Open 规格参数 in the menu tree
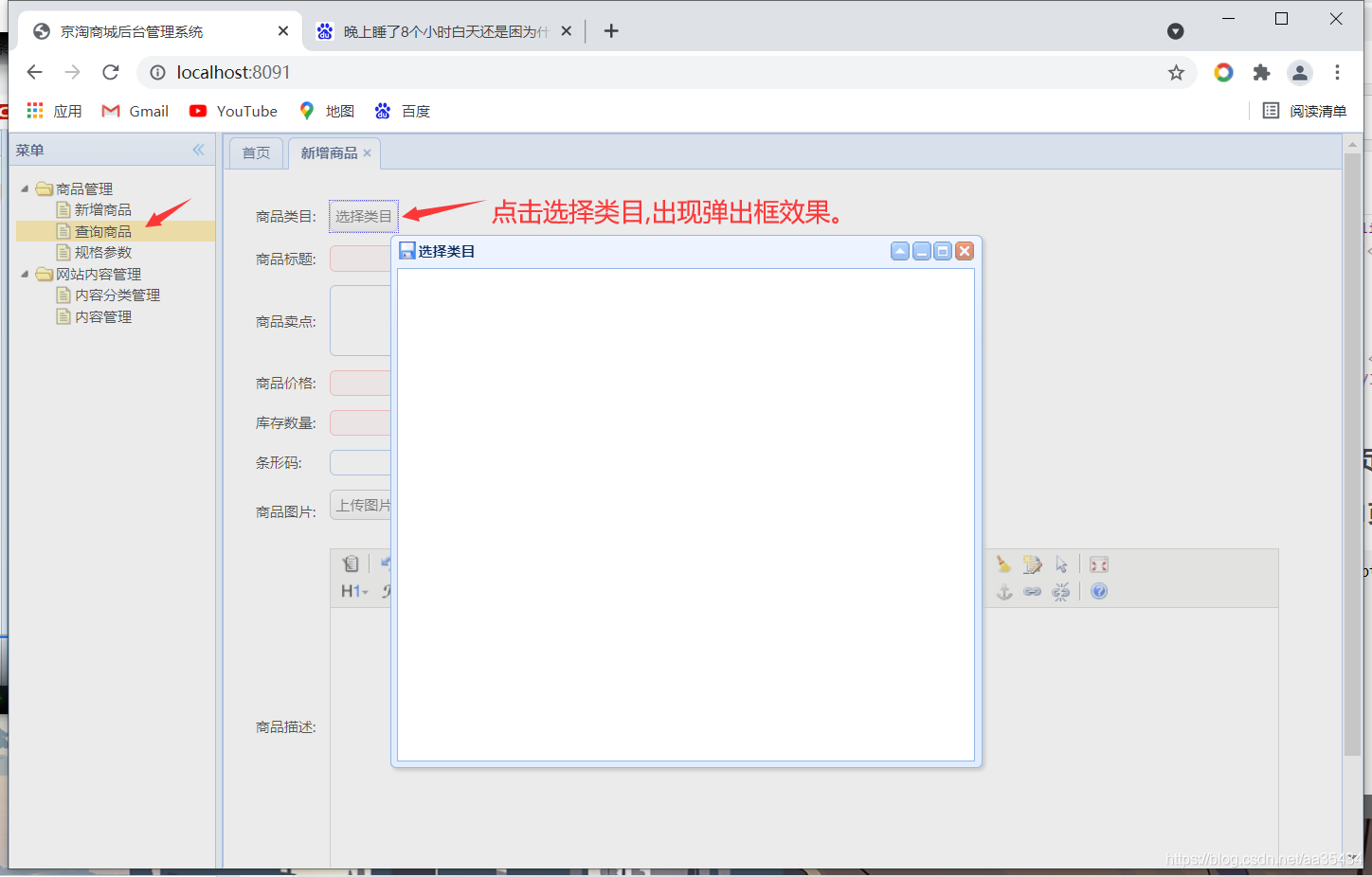This screenshot has width=1372, height=877. 102,252
